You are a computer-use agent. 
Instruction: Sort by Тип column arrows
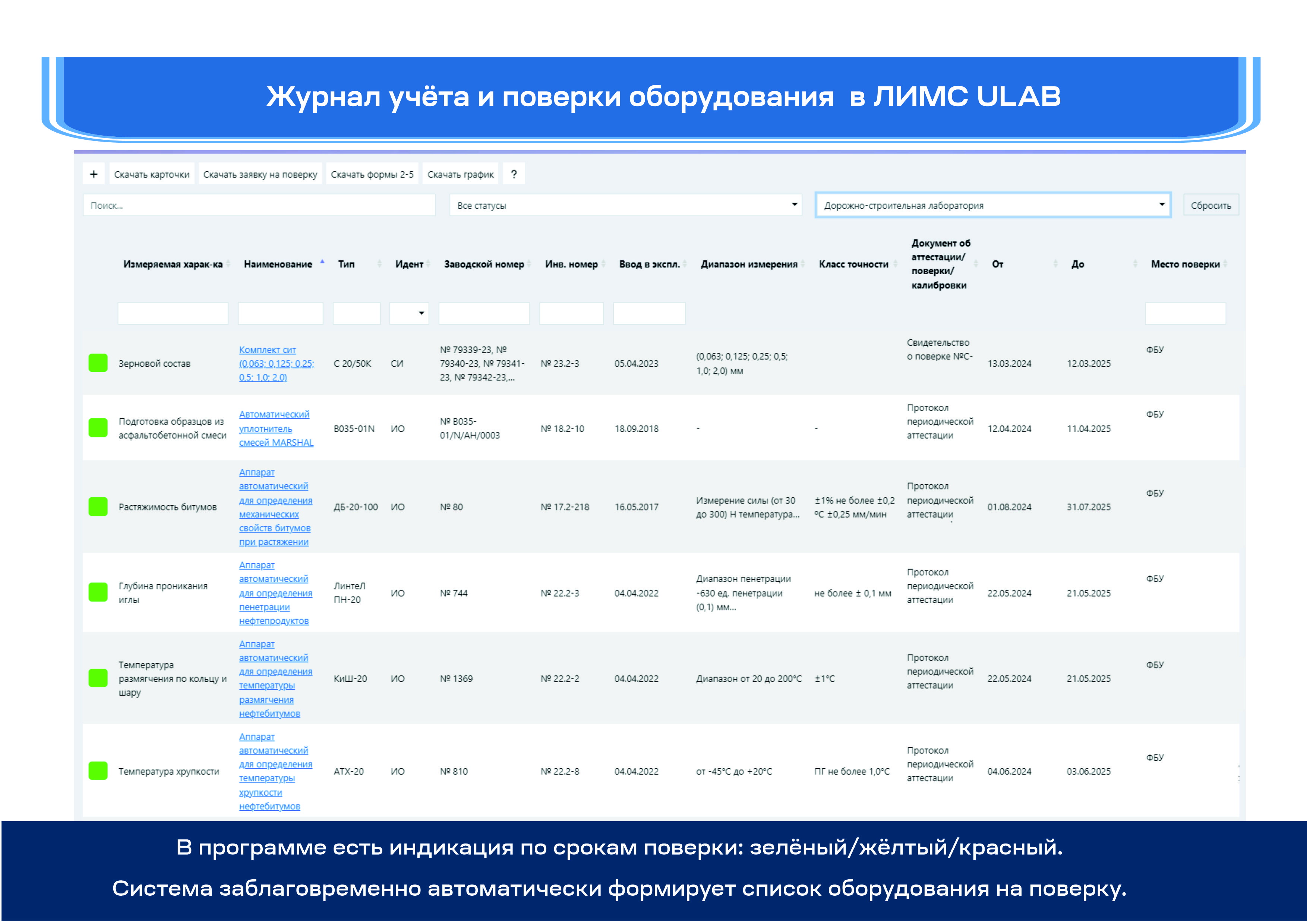[380, 264]
